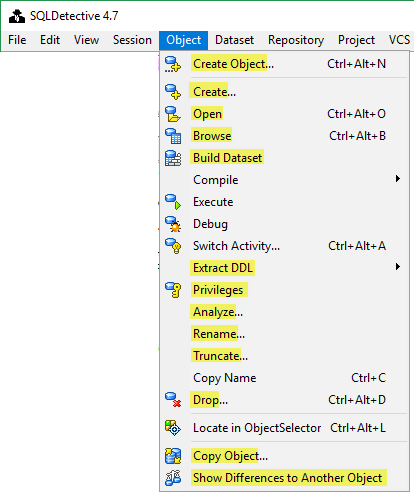Screen dimensions: 414x492
Task: Click the Locate in ObjectSelector target icon
Action: coord(173,428)
